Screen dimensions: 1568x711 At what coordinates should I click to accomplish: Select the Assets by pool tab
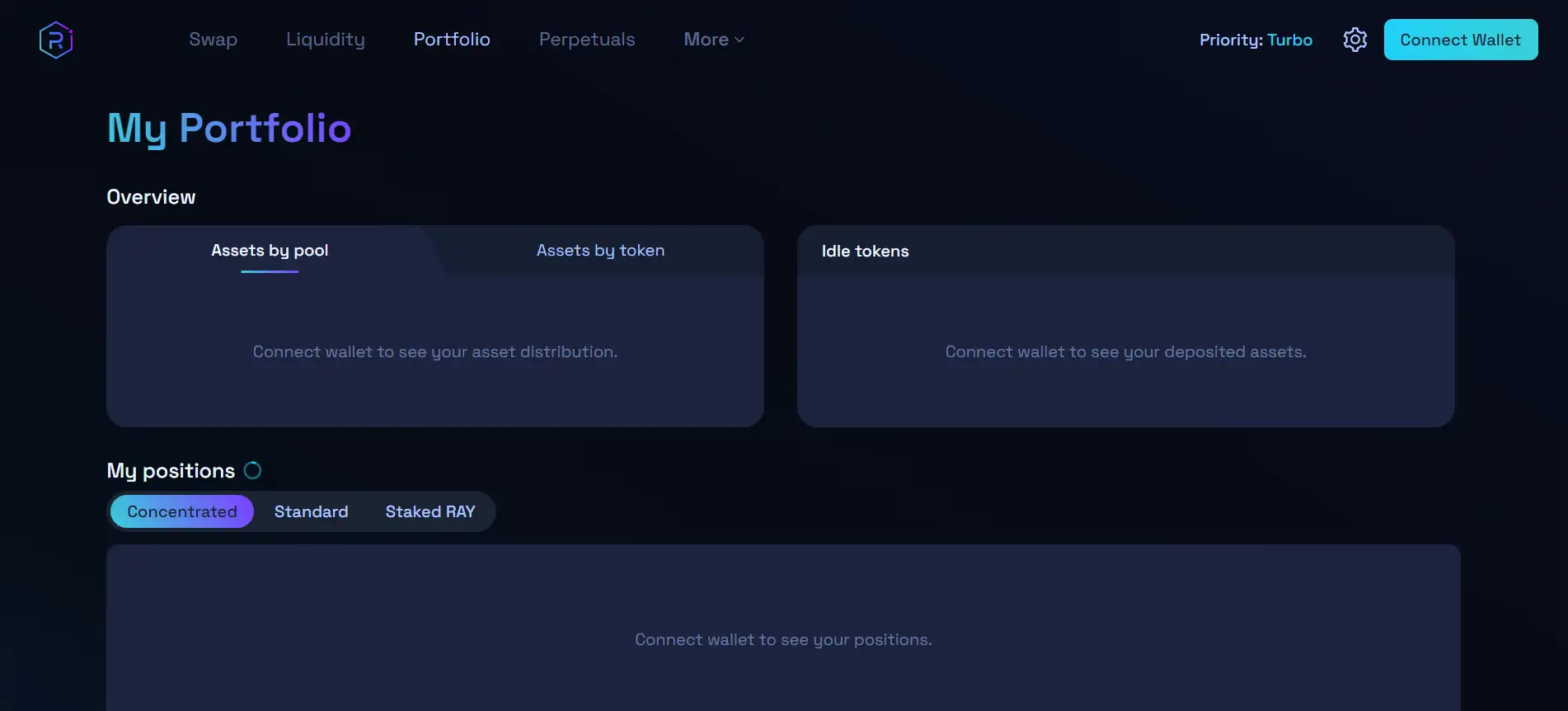(x=270, y=250)
